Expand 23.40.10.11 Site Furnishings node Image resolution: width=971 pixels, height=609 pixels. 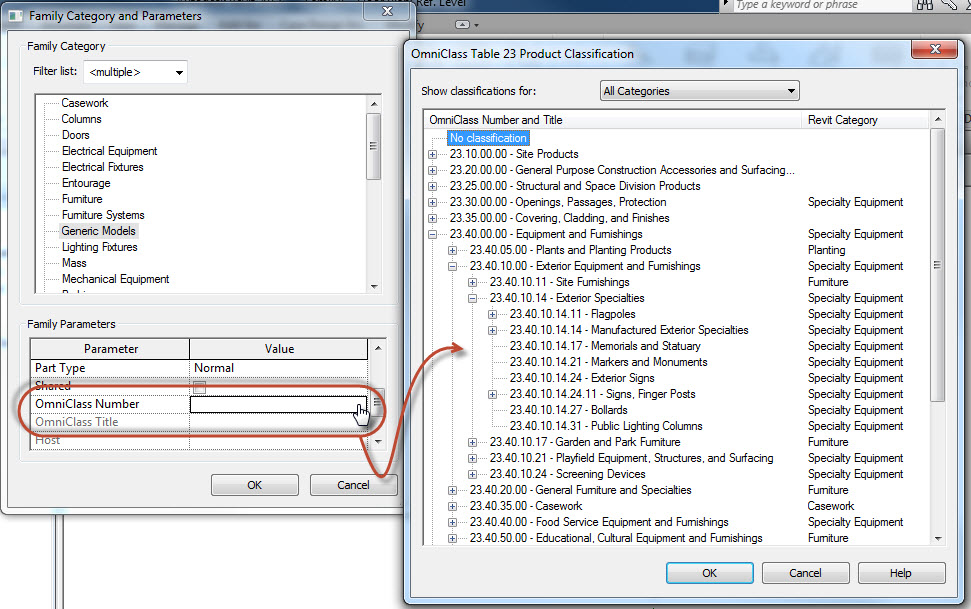tap(470, 282)
